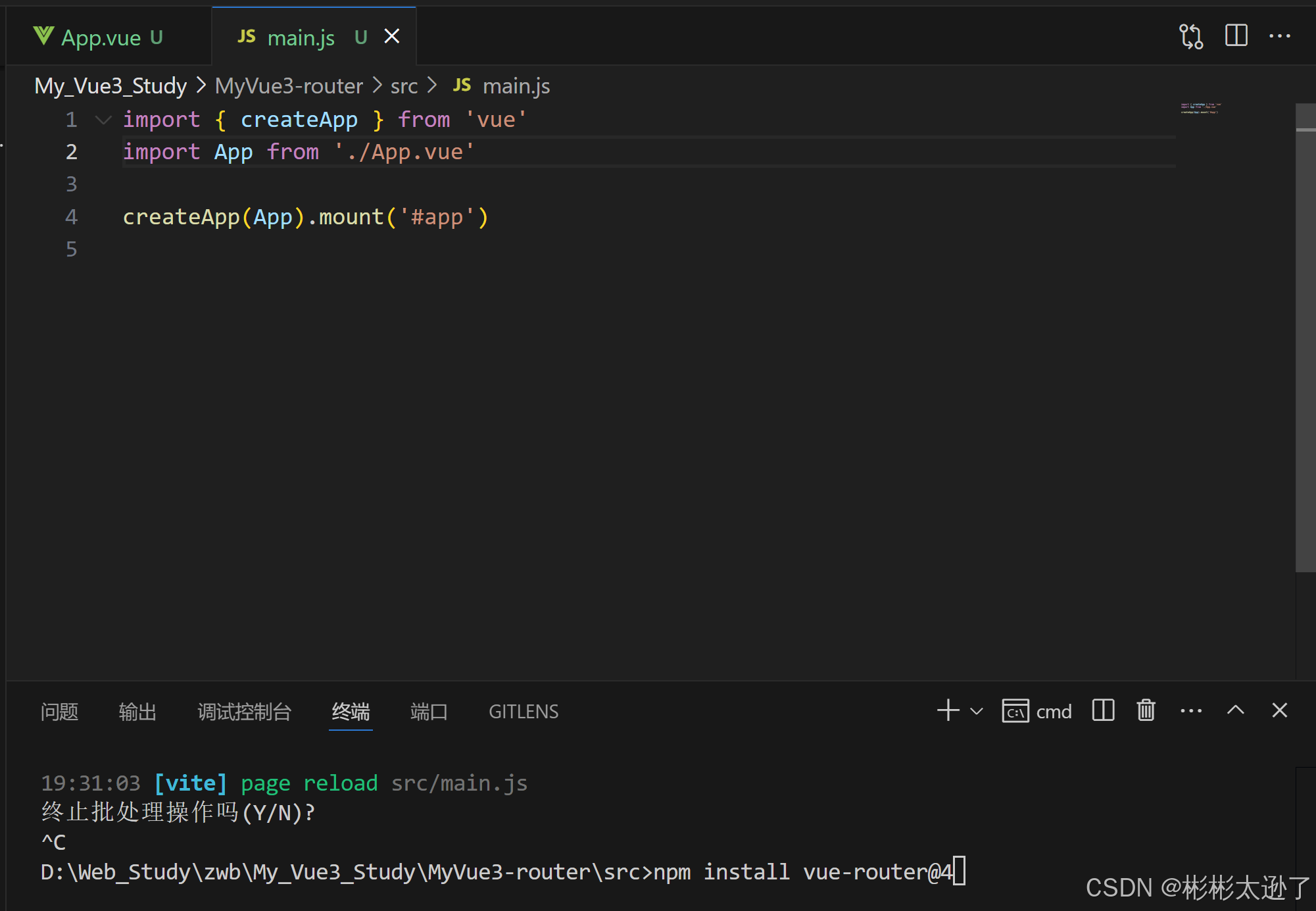
Task: Click the new terminal plus icon
Action: click(x=948, y=710)
